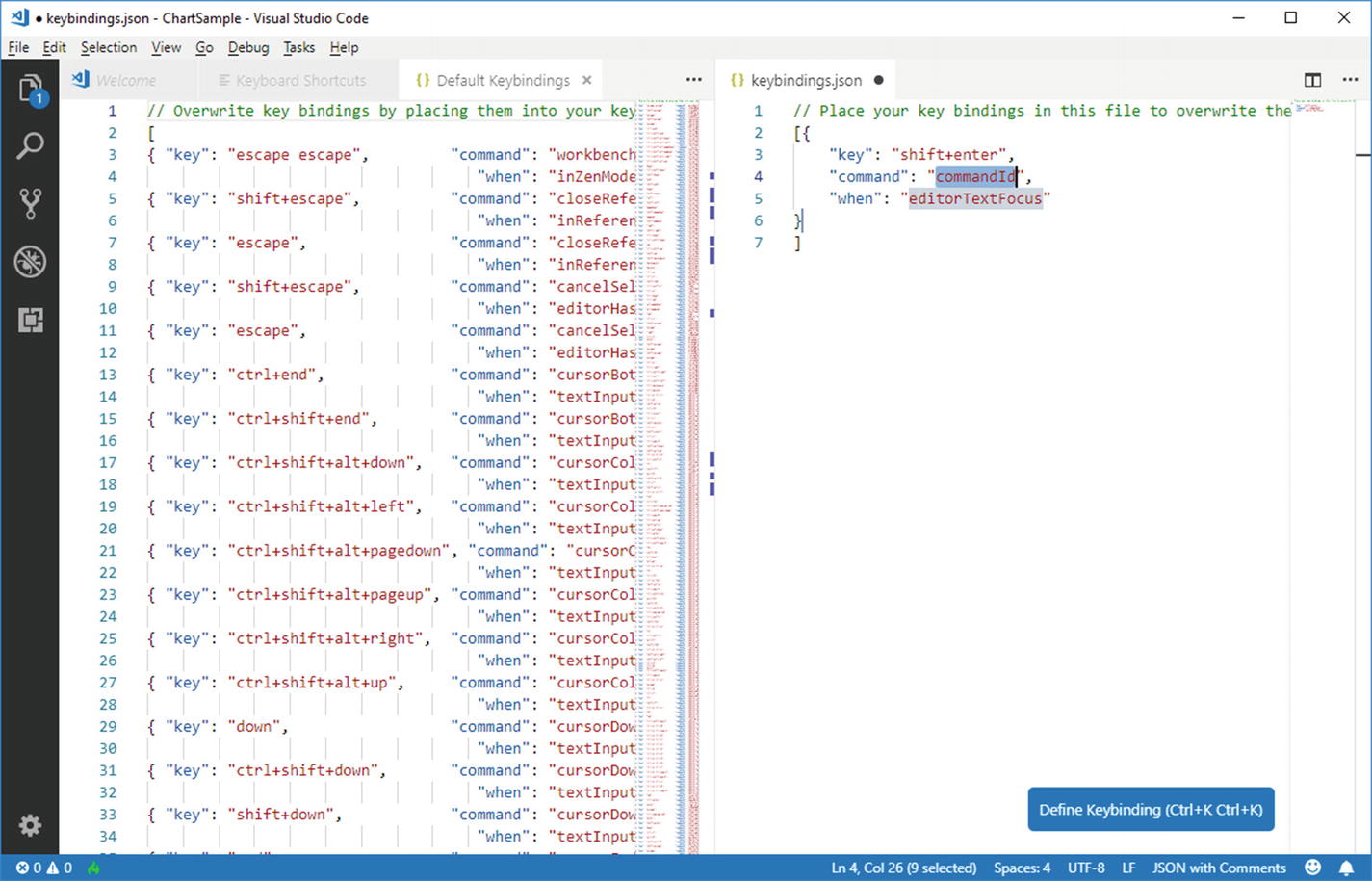The width and height of the screenshot is (1372, 881).
Task: Open the Explorer view in activity bar
Action: [x=30, y=89]
